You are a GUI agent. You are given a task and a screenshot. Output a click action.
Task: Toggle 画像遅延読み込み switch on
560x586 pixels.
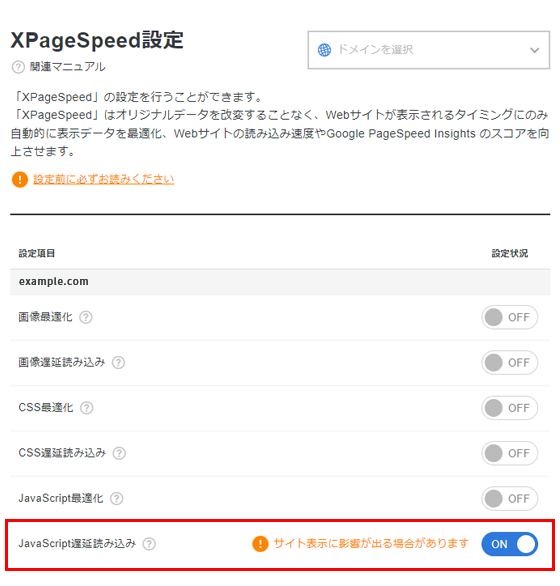pyautogui.click(x=510, y=363)
